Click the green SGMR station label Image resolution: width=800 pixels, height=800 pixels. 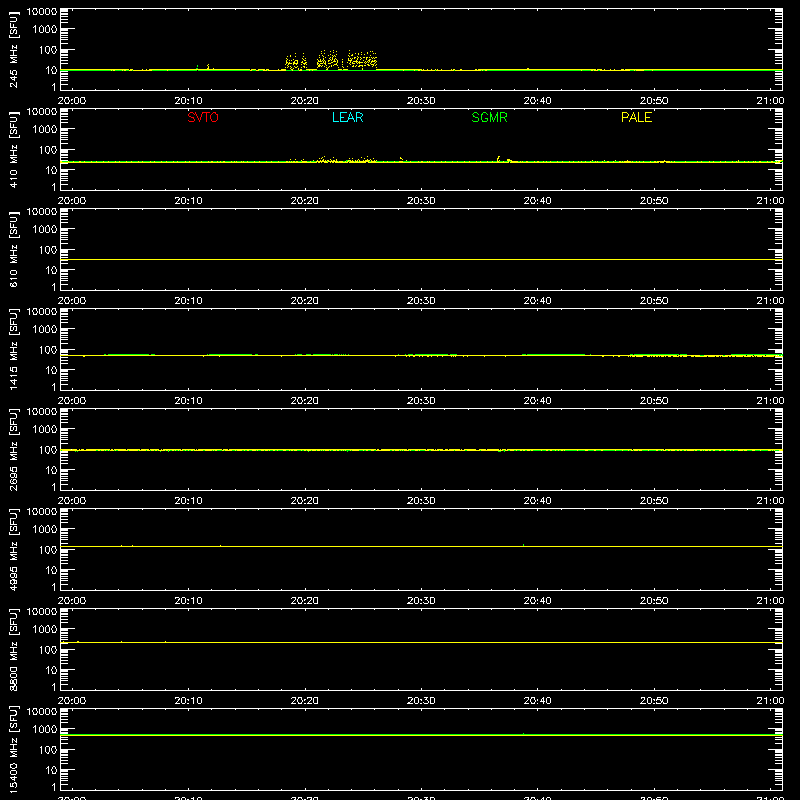pos(489,117)
